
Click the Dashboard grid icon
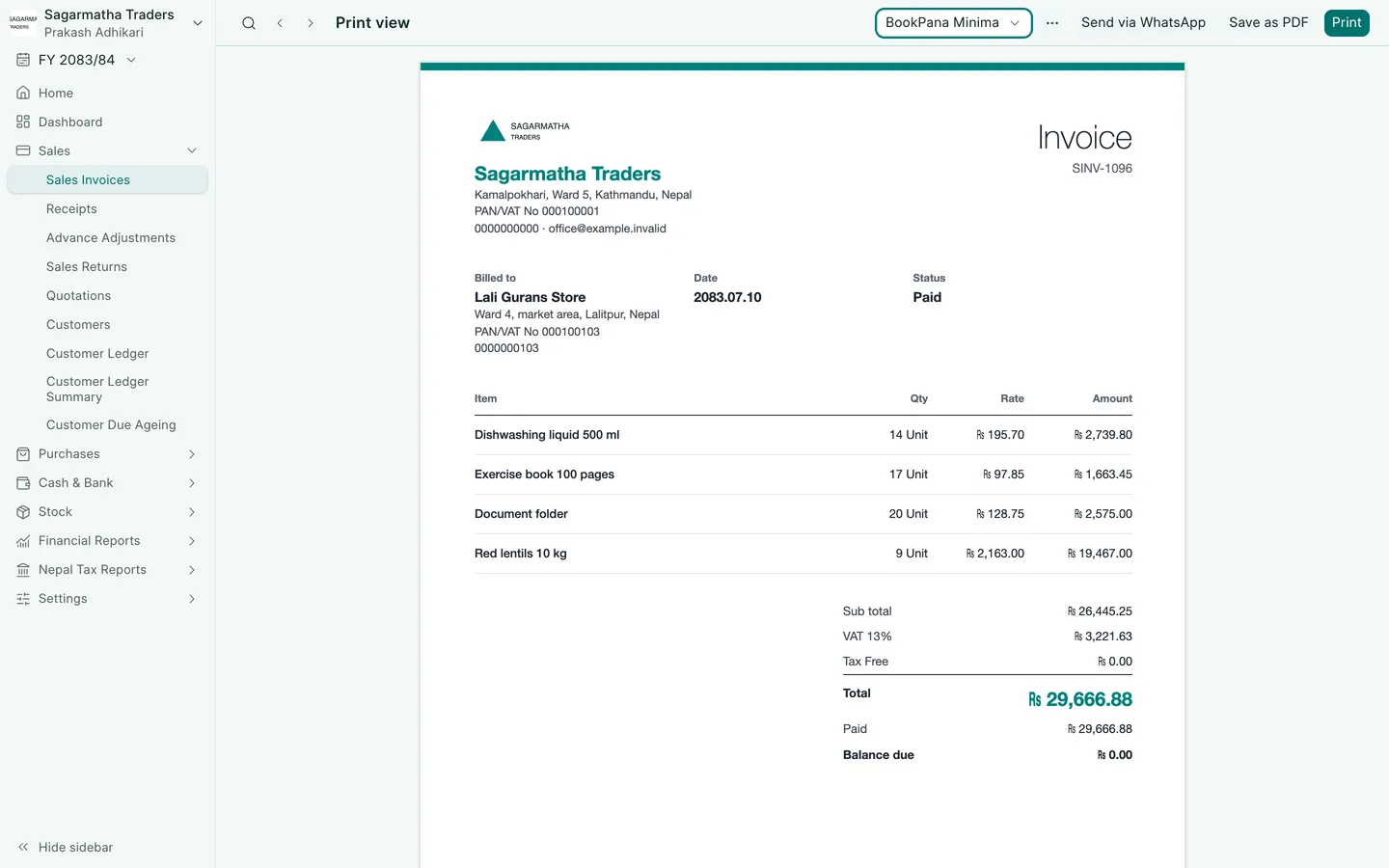(23, 122)
